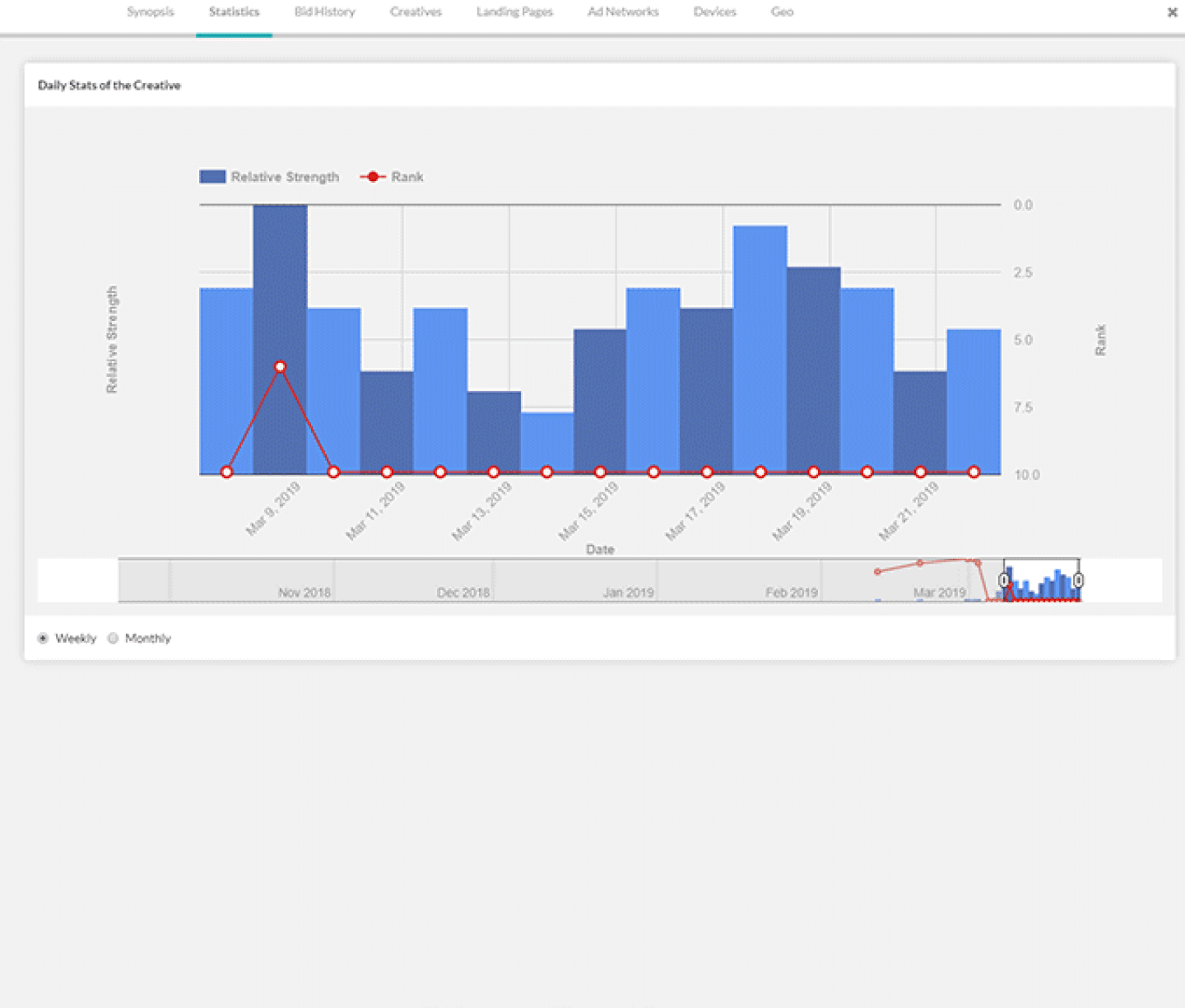Toggle the Rank legend marker
The image size is (1185, 1008).
coord(373,177)
